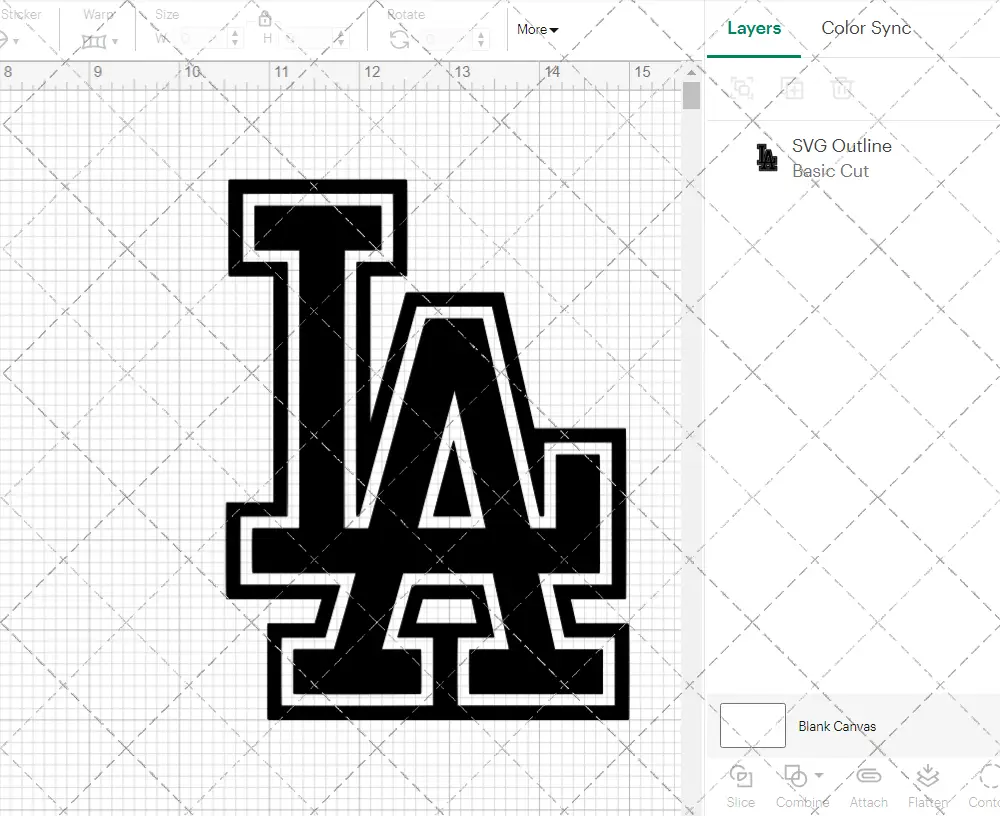Switch to the Layers tab

pos(754,28)
